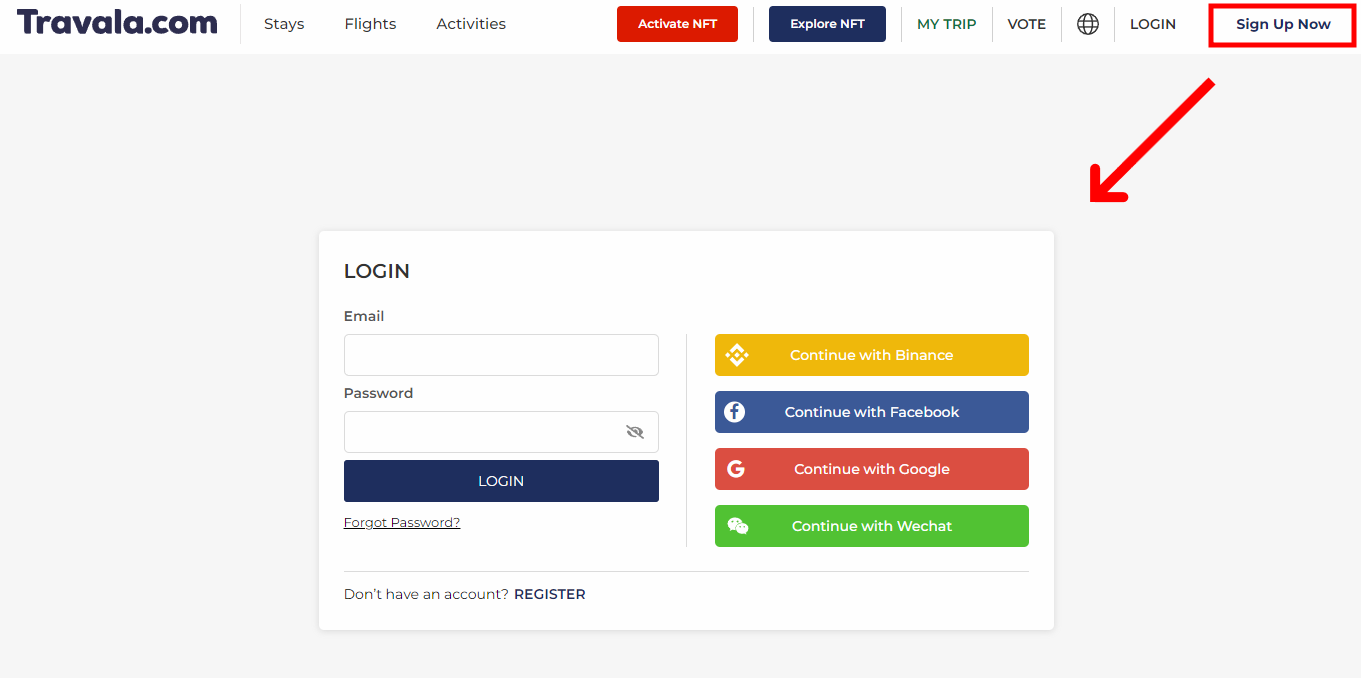Open the Flights menu

tap(370, 24)
